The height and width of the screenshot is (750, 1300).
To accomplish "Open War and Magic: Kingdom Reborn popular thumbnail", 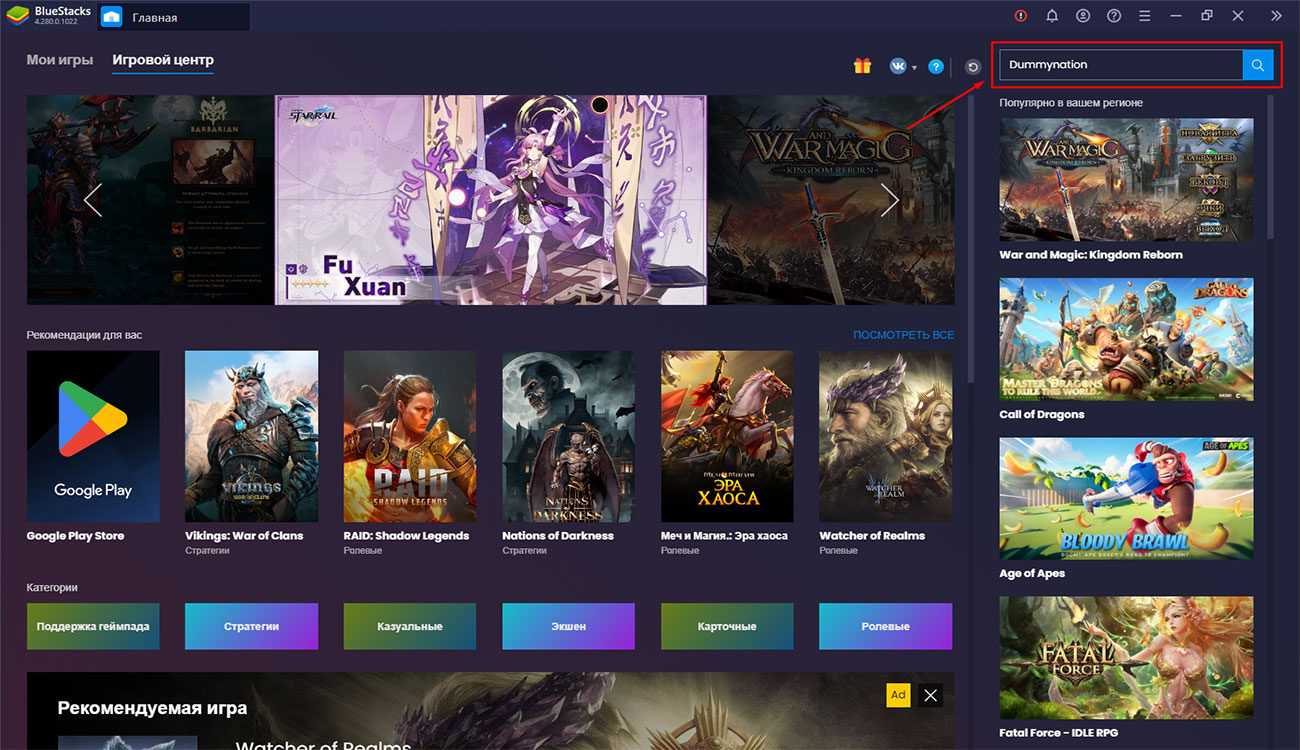I will point(1126,180).
